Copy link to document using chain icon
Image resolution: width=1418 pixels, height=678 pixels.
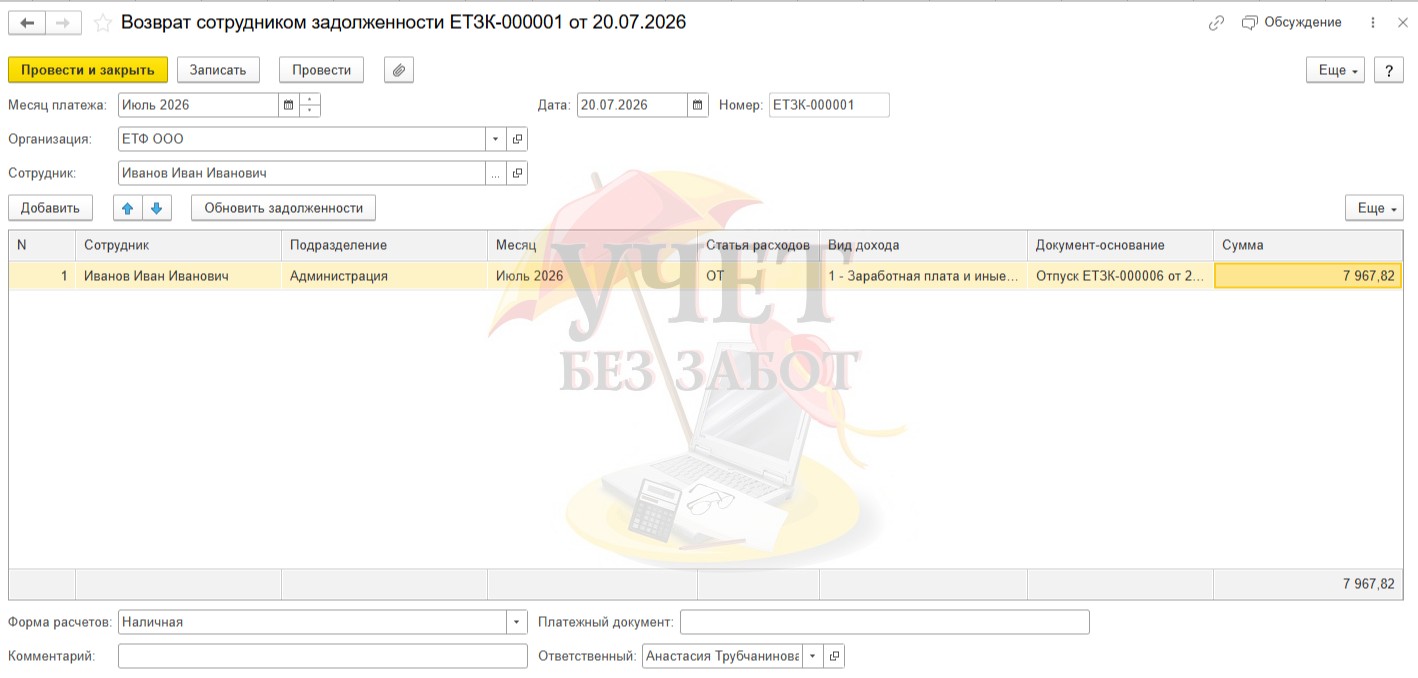point(1216,22)
